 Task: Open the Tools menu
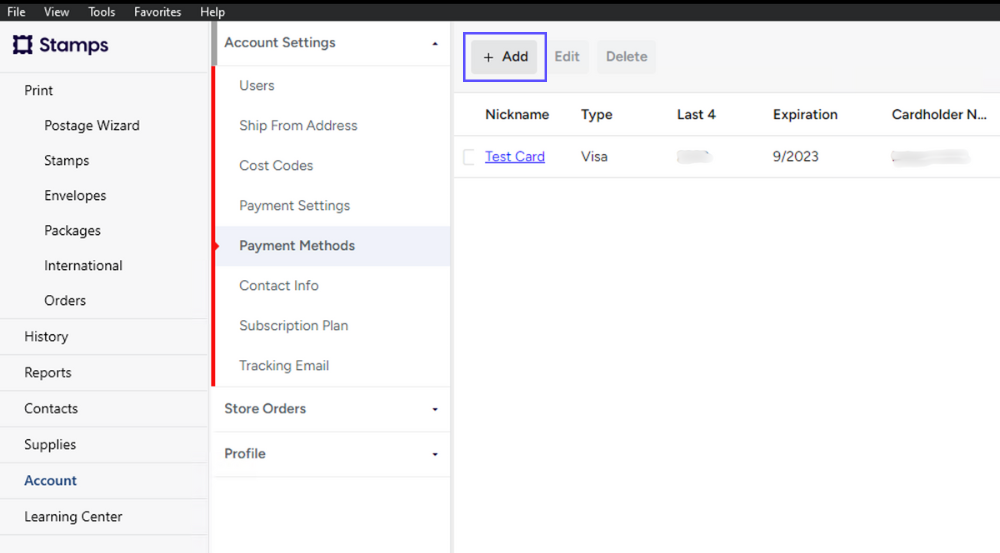point(101,11)
